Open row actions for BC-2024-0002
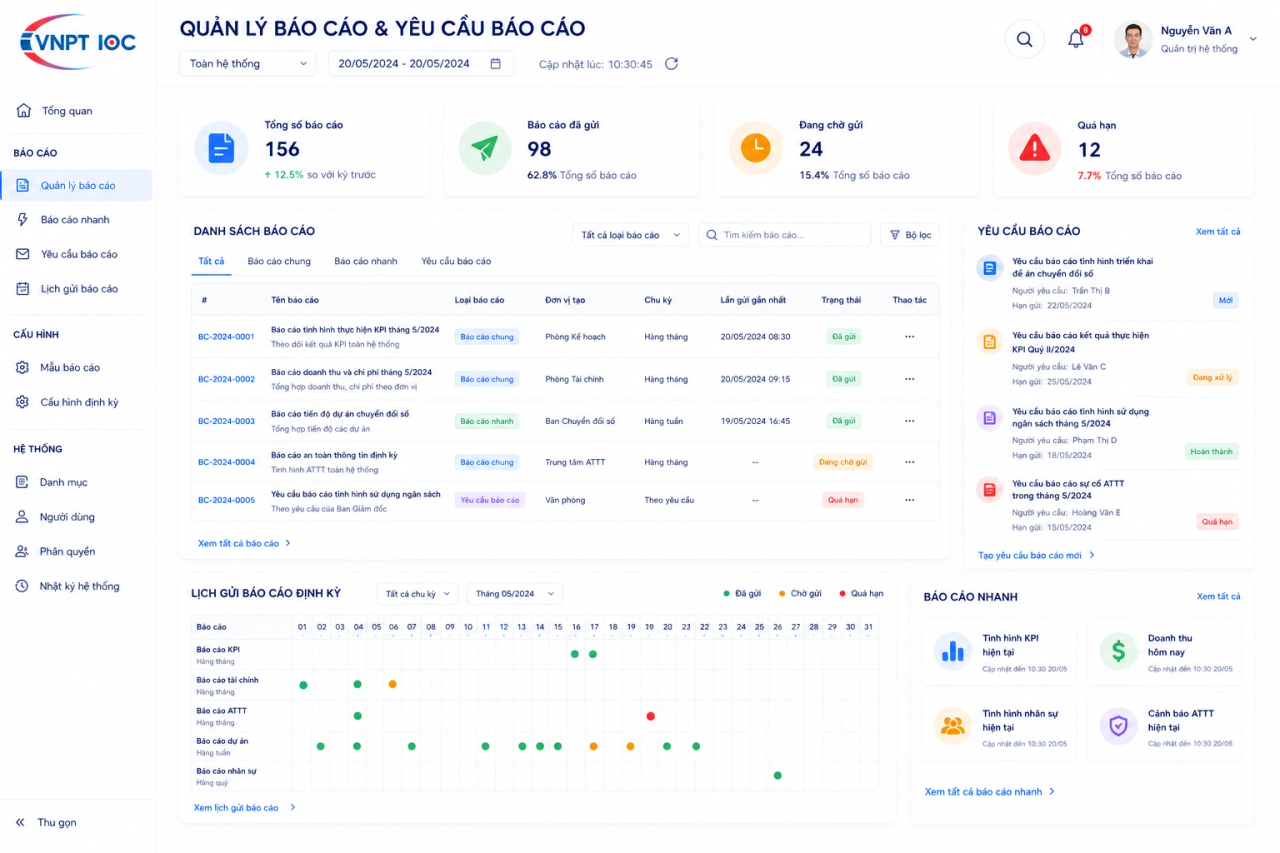This screenshot has height=853, width=1280. 909,379
